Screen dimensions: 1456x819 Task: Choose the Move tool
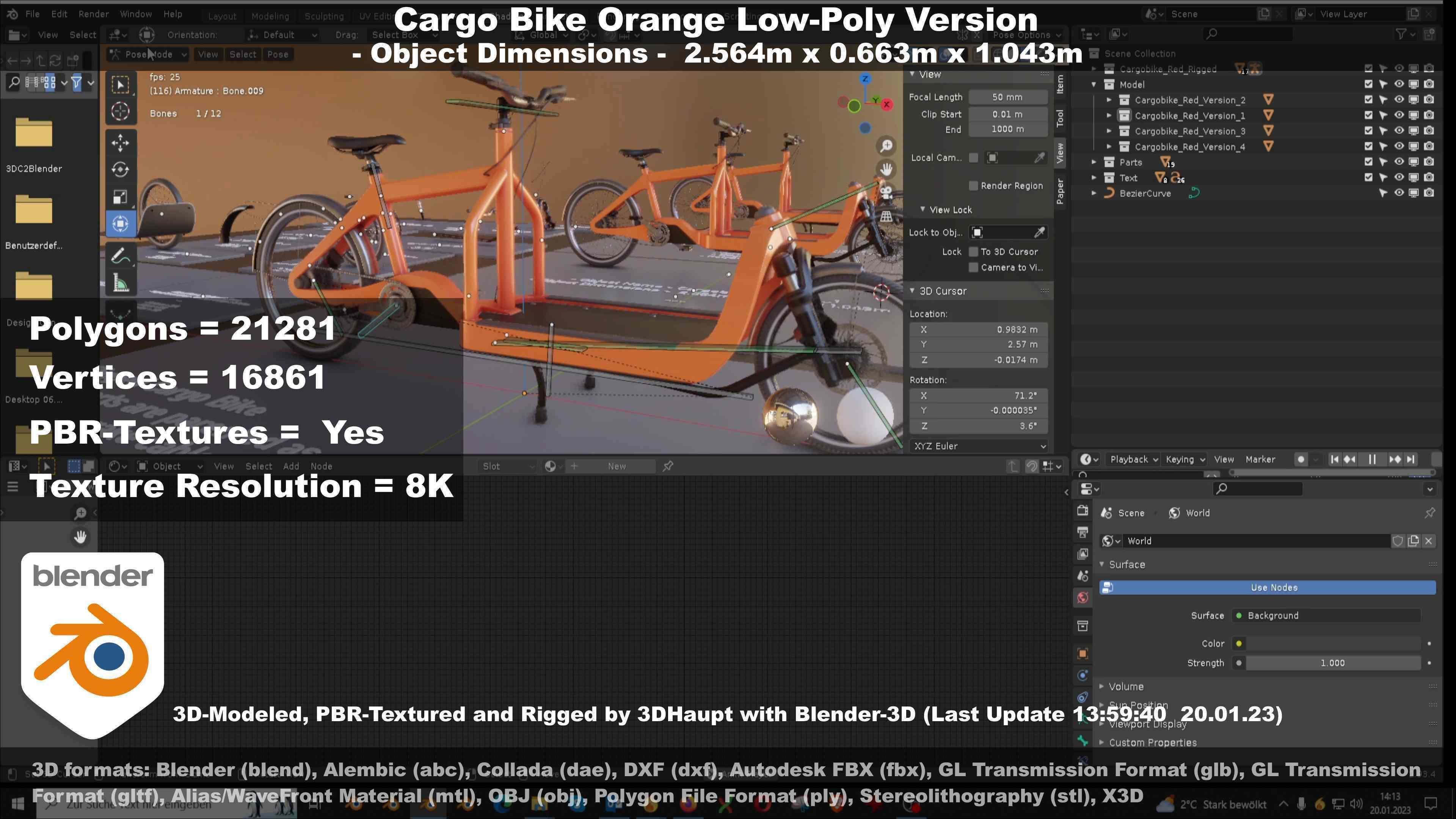click(120, 143)
